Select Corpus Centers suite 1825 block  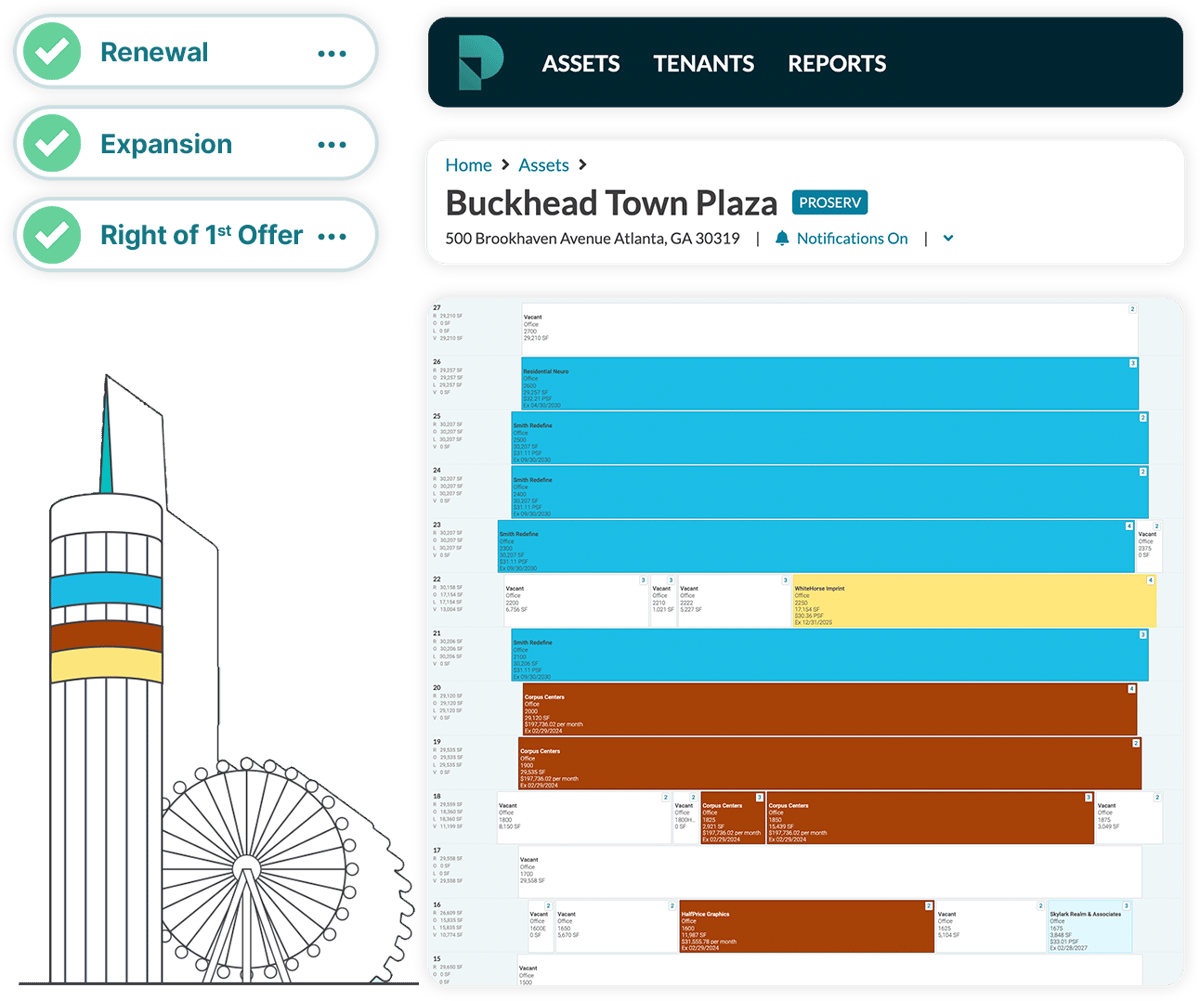click(x=732, y=817)
